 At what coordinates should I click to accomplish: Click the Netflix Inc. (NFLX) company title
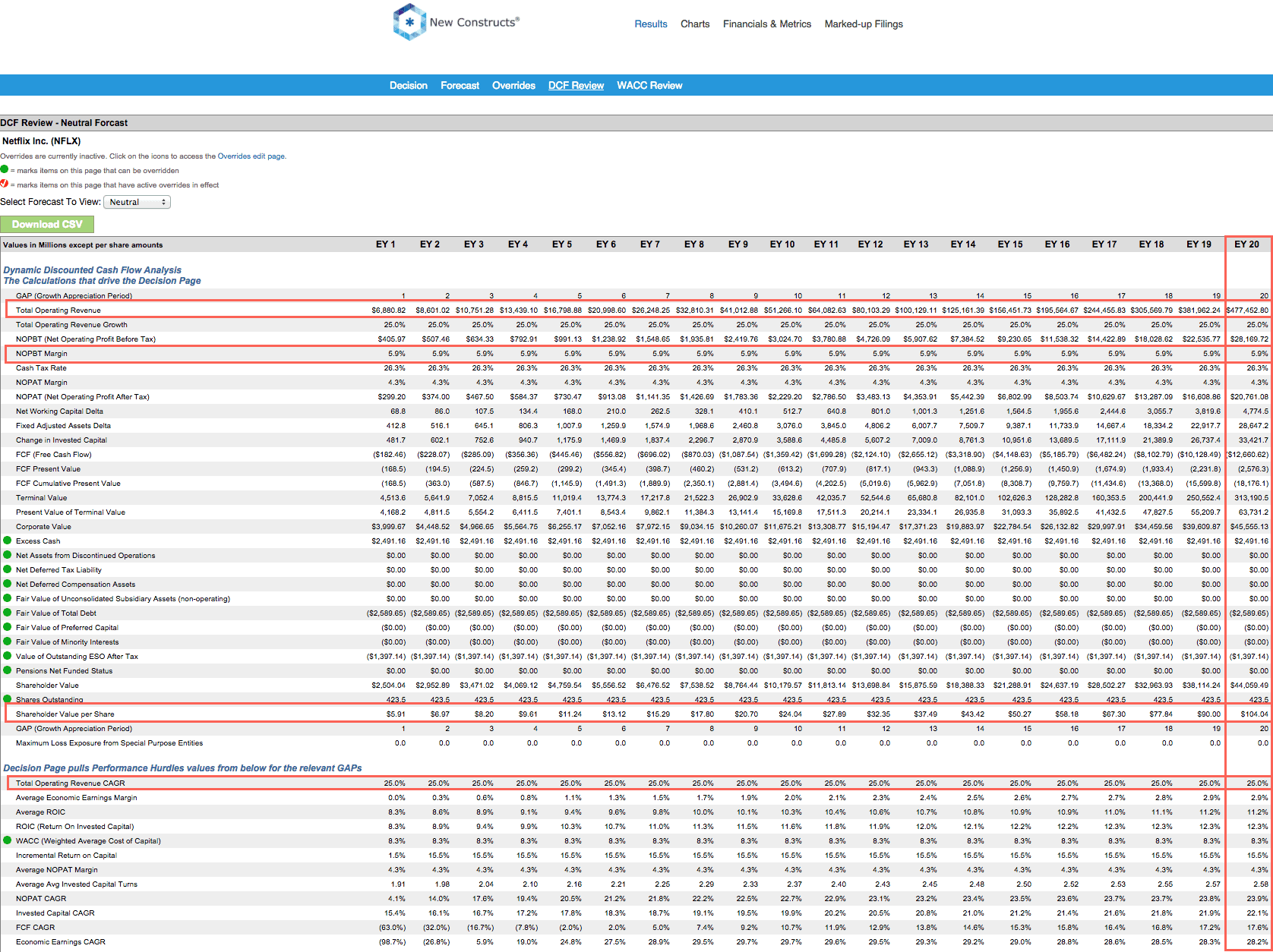pyautogui.click(x=41, y=141)
